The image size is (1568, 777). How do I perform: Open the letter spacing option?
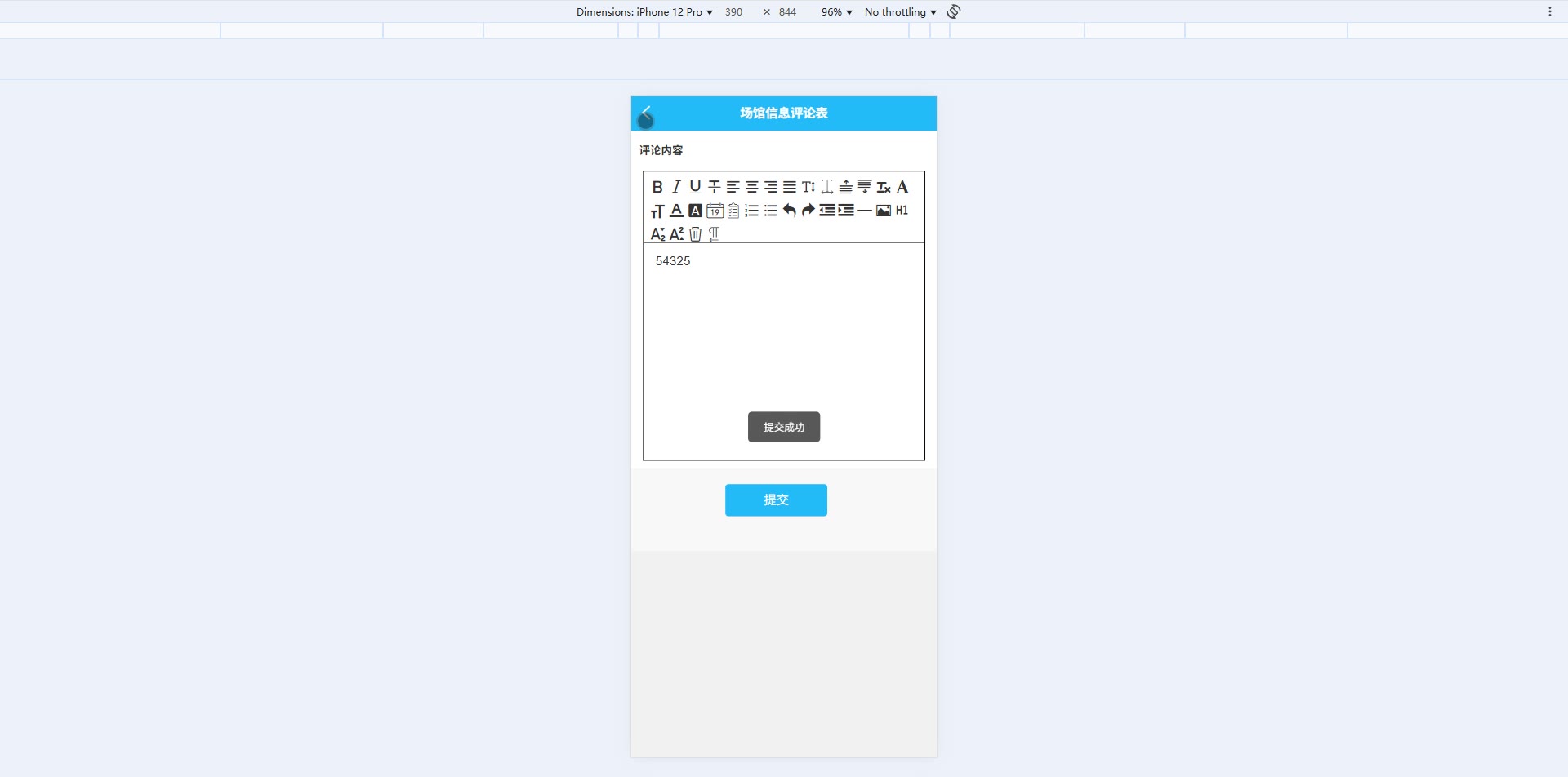click(826, 187)
